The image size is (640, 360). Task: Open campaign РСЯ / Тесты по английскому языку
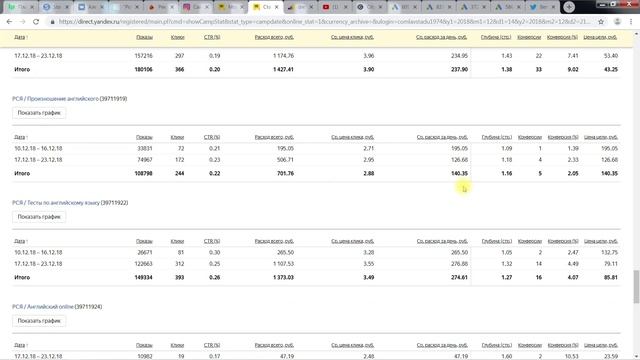coord(56,203)
